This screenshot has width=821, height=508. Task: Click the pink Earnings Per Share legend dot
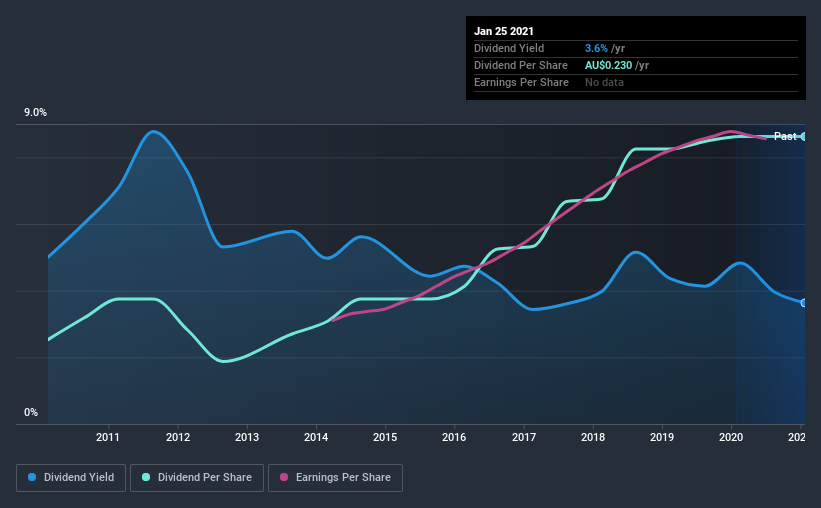tap(284, 477)
